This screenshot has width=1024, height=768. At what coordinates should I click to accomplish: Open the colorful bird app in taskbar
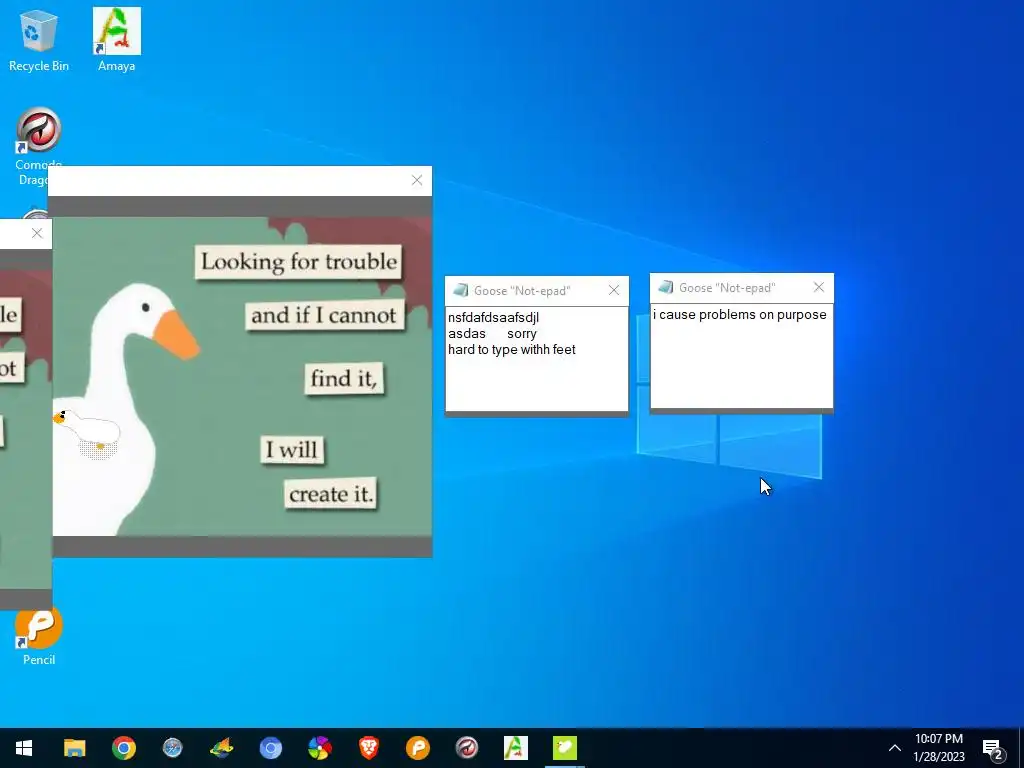(221, 748)
